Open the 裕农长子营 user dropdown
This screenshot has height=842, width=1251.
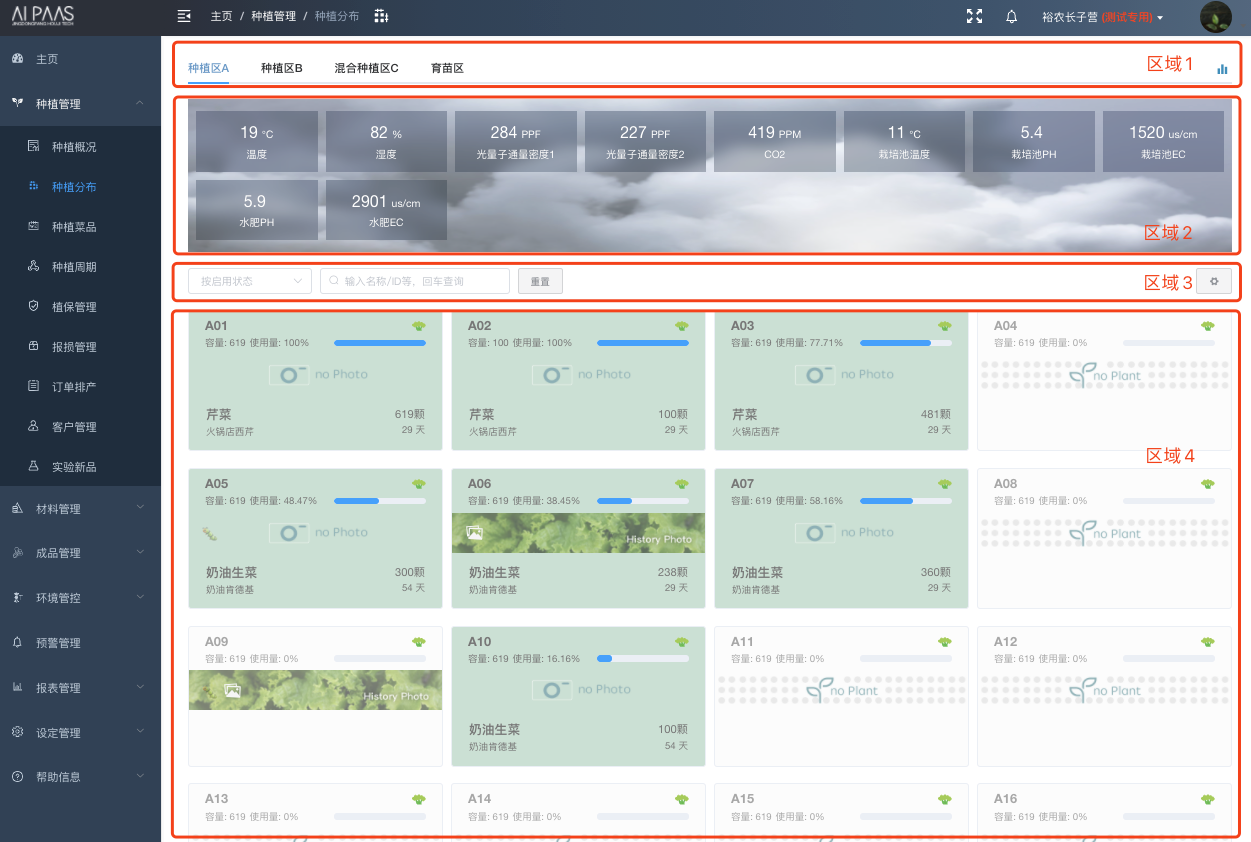point(1102,17)
